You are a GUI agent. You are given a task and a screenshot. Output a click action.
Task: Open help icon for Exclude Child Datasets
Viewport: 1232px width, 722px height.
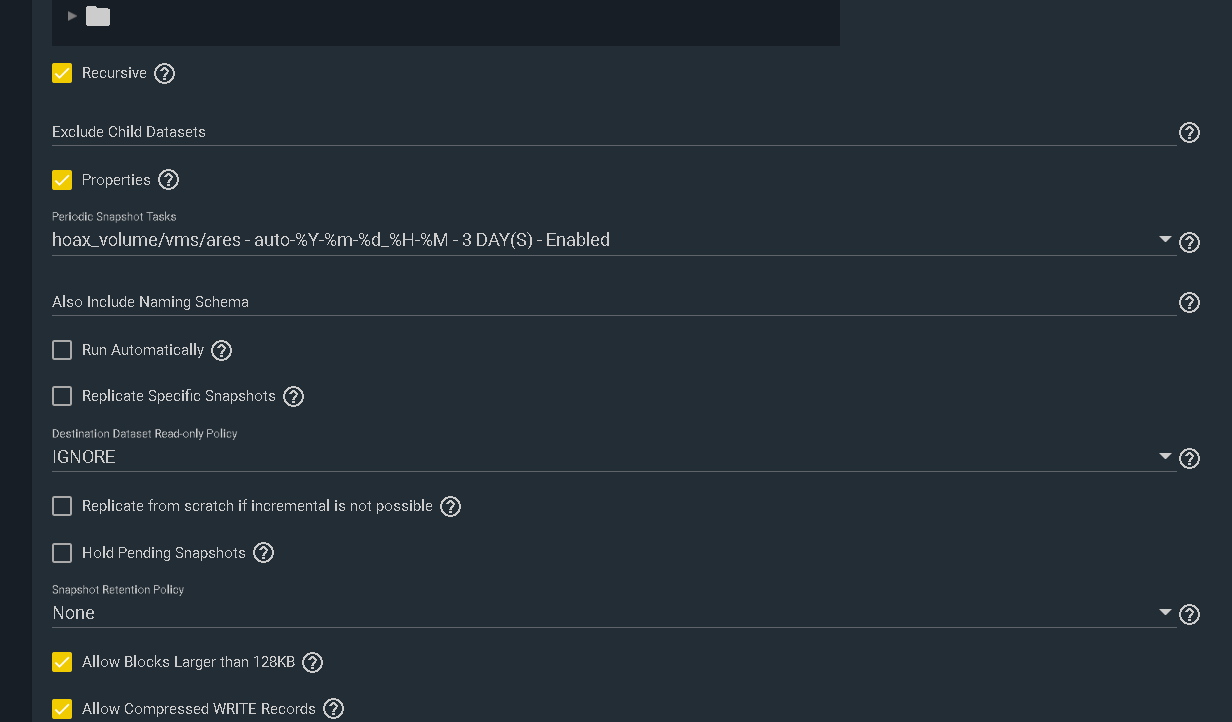point(1189,132)
